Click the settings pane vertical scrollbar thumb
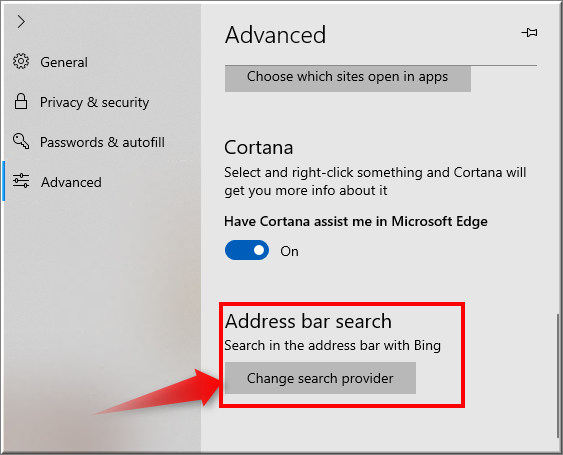The image size is (563, 455). tap(558, 376)
